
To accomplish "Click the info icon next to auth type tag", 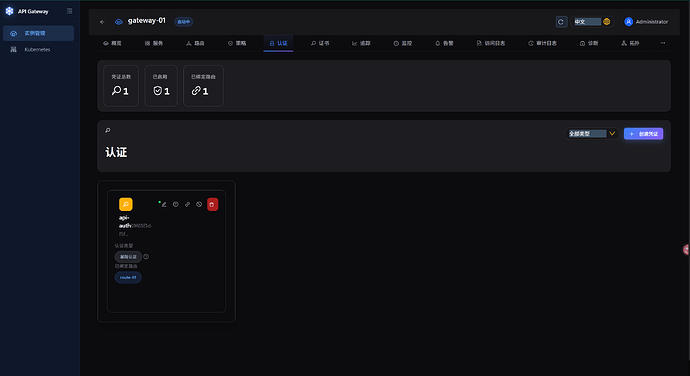I will coord(146,256).
